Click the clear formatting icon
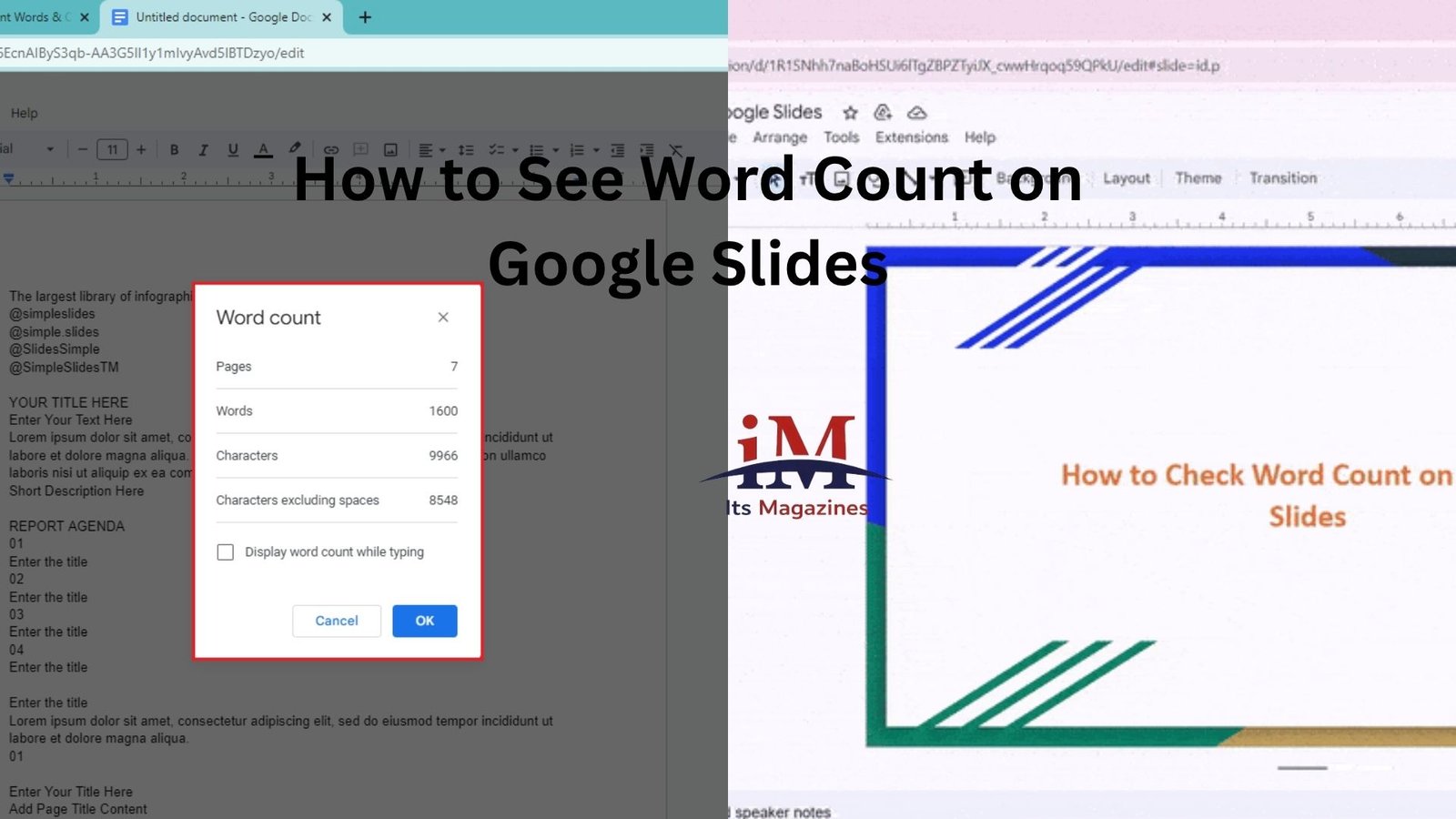The image size is (1456, 819). coord(676,150)
